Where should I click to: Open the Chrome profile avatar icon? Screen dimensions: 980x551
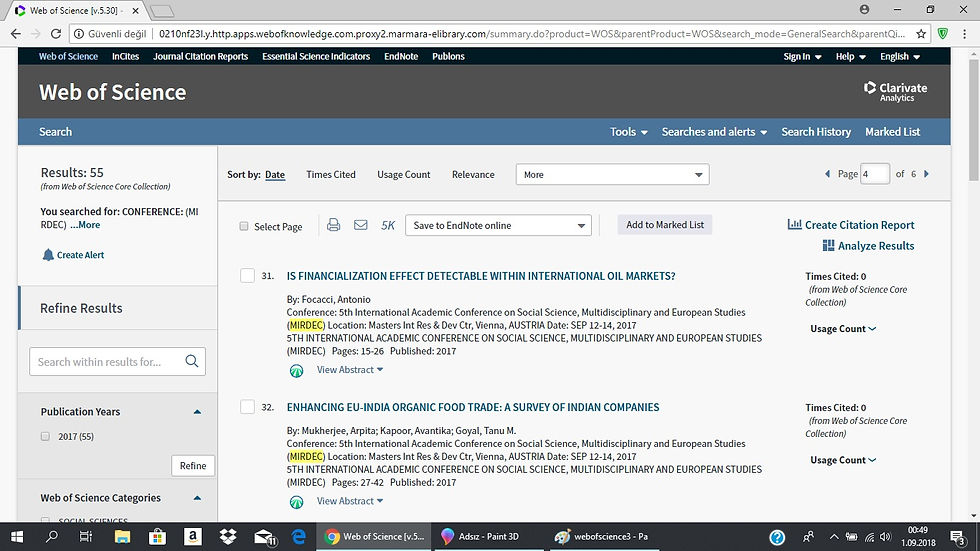click(864, 9)
